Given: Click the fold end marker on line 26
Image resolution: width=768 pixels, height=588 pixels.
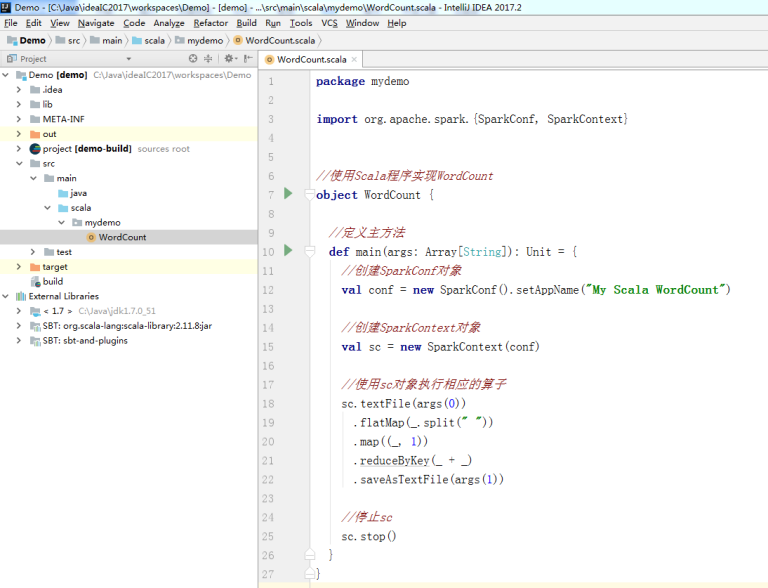Looking at the screenshot, I should (310, 554).
